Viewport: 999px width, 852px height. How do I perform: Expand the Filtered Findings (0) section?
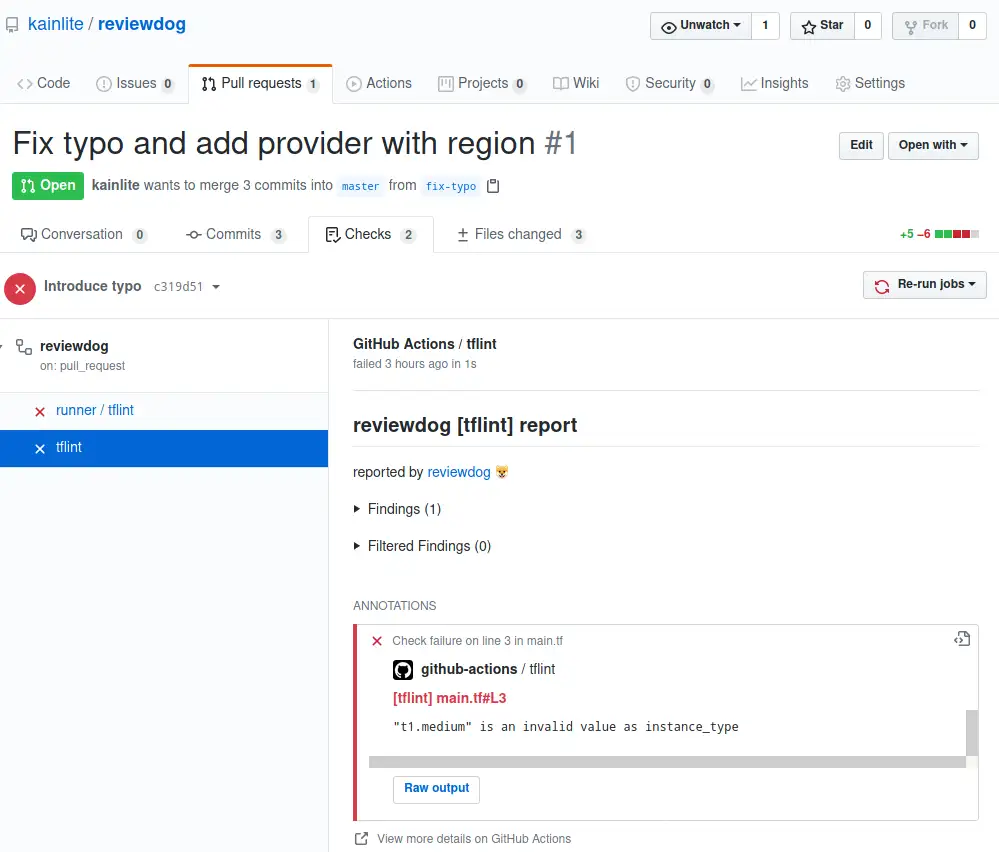[422, 546]
